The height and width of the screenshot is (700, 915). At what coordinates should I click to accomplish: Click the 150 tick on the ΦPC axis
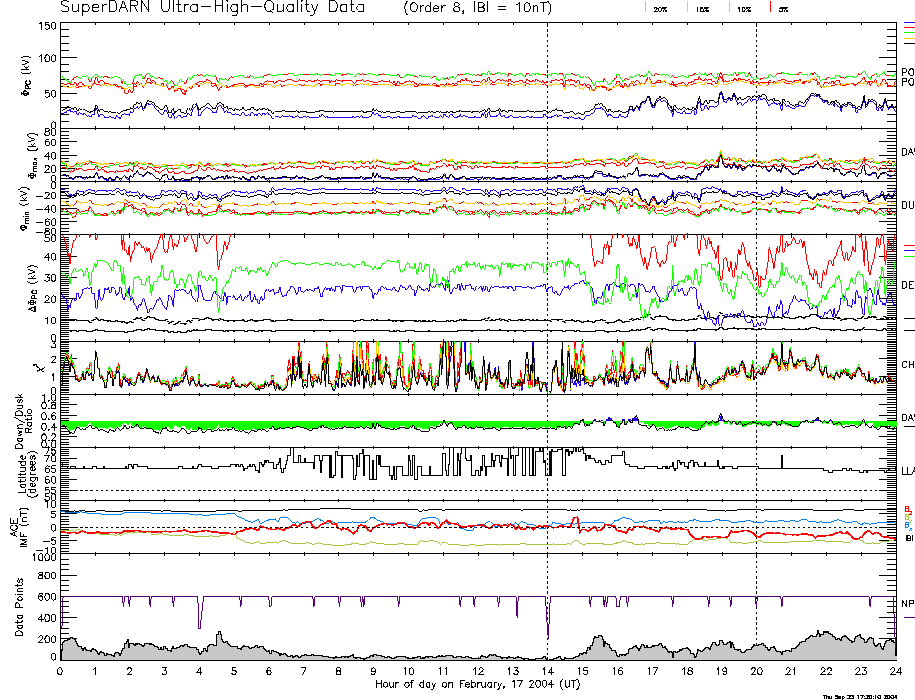coord(48,26)
